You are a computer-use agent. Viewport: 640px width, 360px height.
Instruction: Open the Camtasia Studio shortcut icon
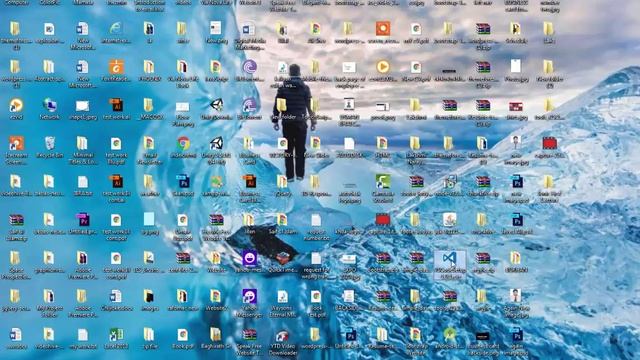383,182
